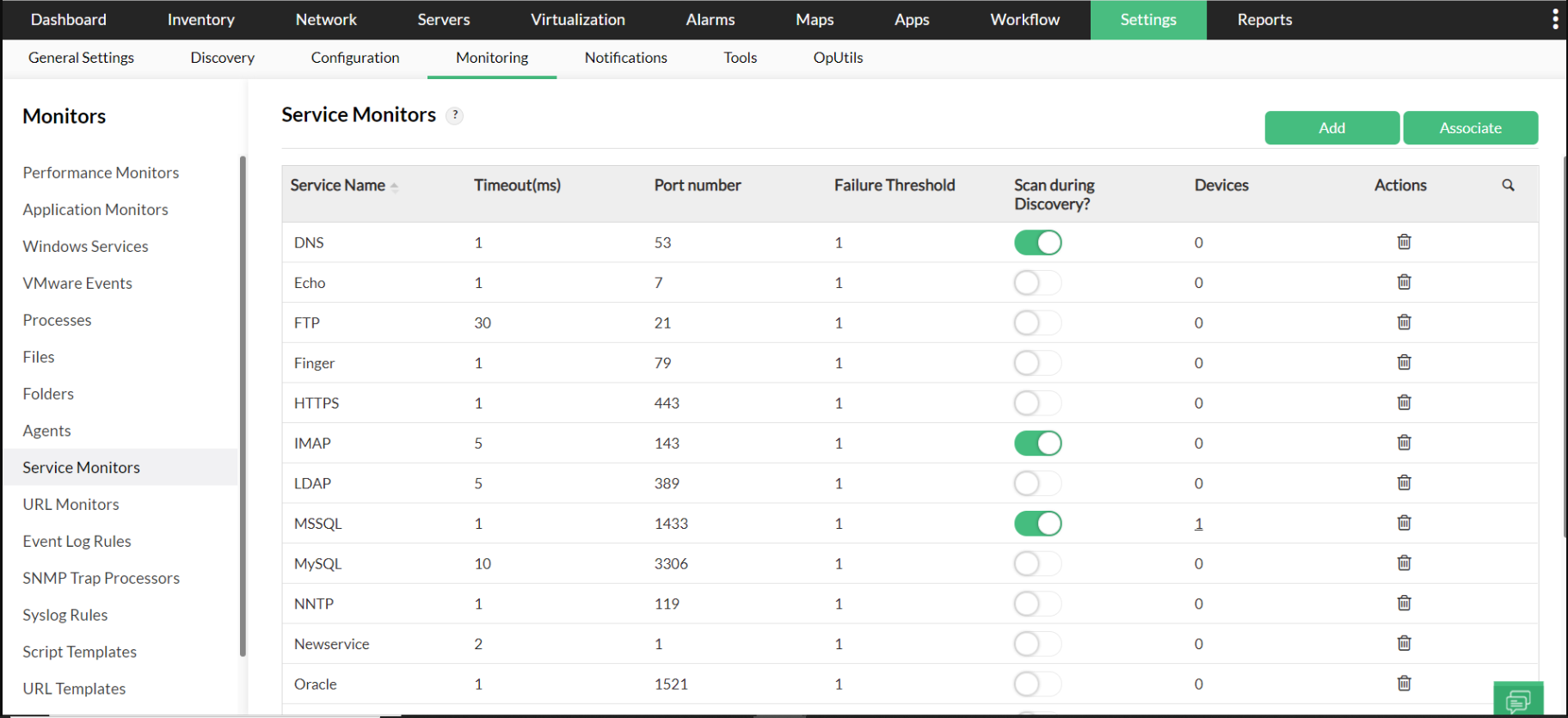Delete the DNS service monitor
The height and width of the screenshot is (718, 1568).
tap(1404, 242)
